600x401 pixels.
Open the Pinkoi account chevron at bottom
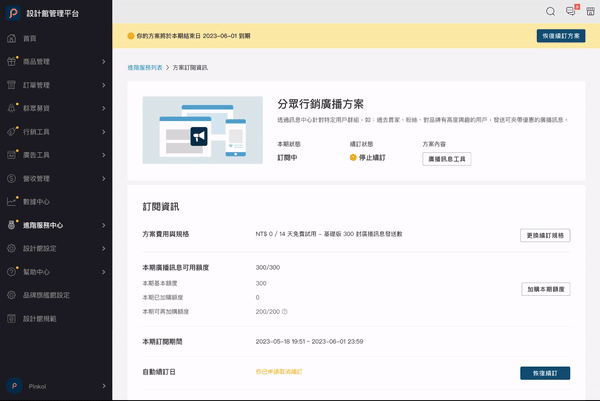pos(104,386)
